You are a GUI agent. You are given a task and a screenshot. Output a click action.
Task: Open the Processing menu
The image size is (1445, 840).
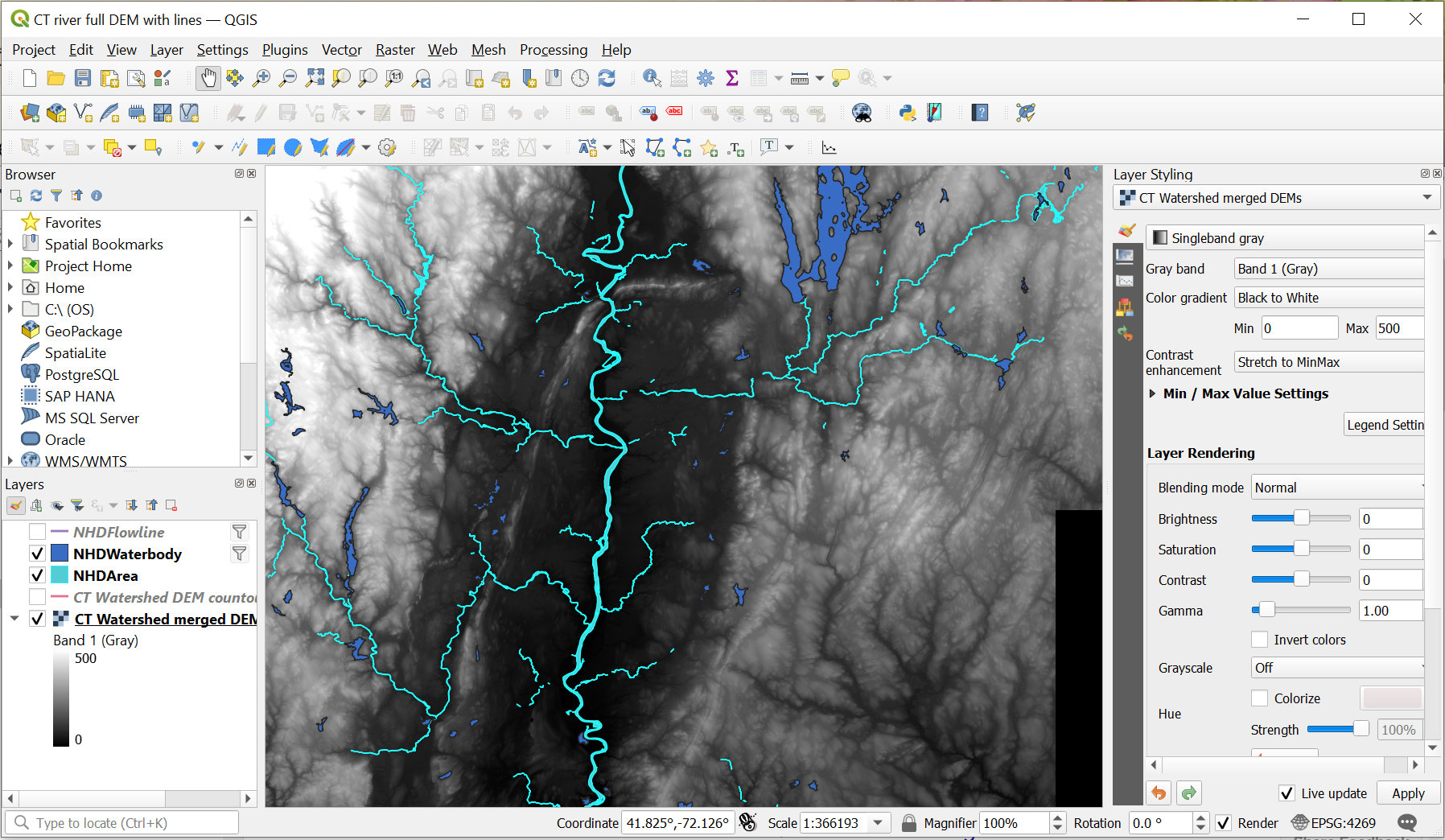[553, 50]
